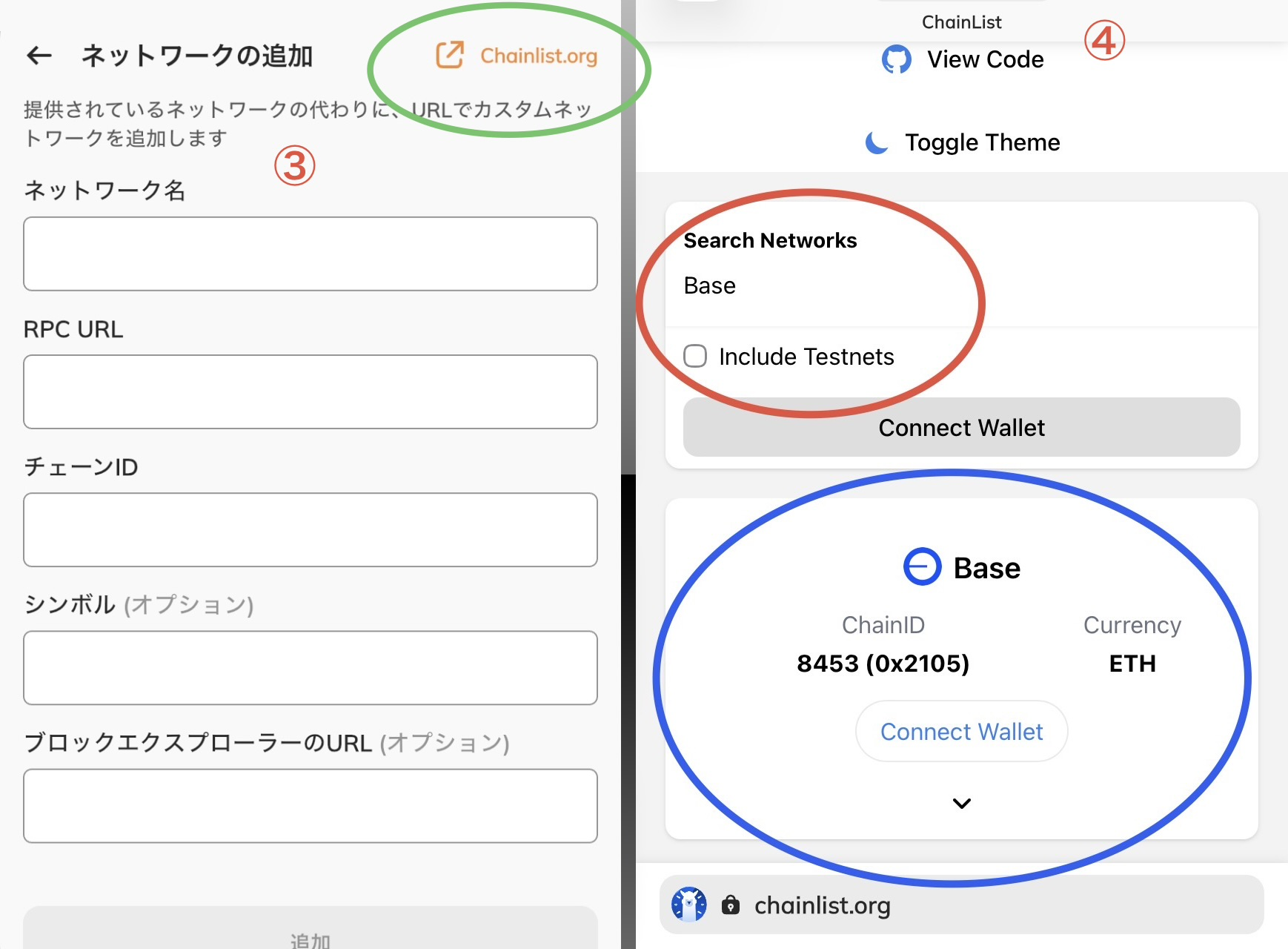Enable the Include Testnets checkbox
Viewport: 1288px width, 949px height.
pyautogui.click(x=695, y=356)
